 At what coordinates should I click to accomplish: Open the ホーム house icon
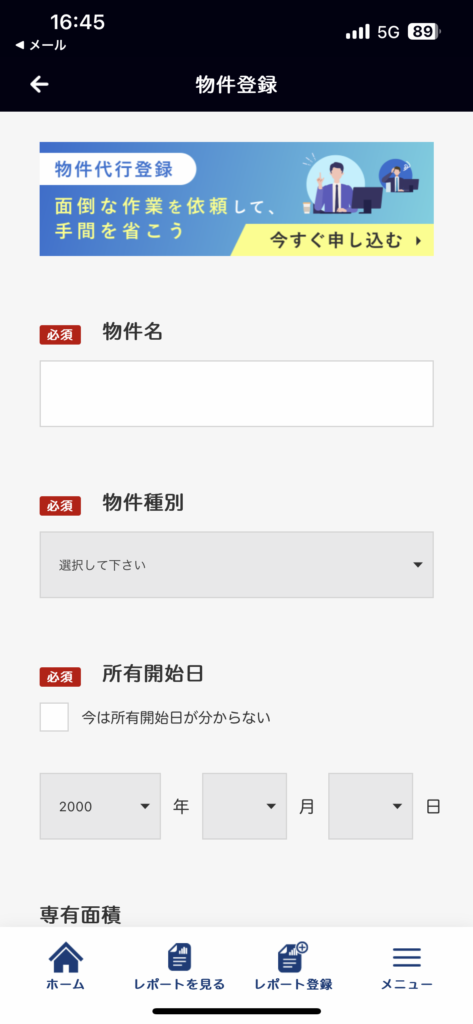(66, 957)
